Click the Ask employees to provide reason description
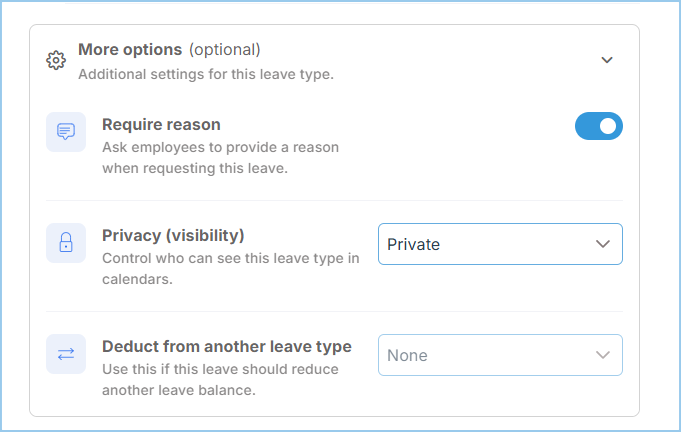The image size is (681, 432). click(x=220, y=158)
